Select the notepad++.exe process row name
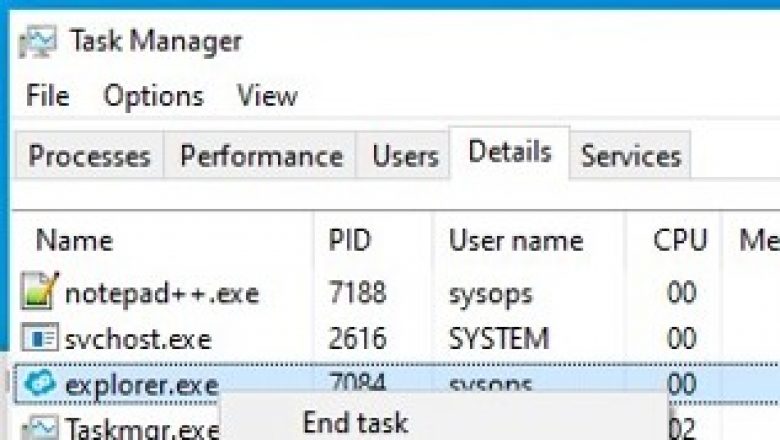This screenshot has width=780, height=440. pos(161,294)
